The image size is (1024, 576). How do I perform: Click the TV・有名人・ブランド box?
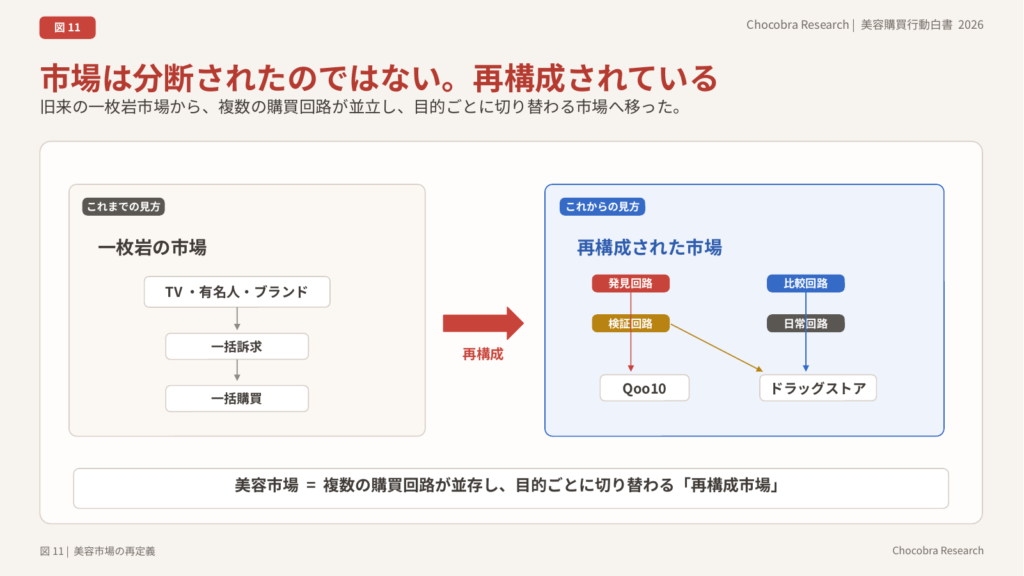237,292
